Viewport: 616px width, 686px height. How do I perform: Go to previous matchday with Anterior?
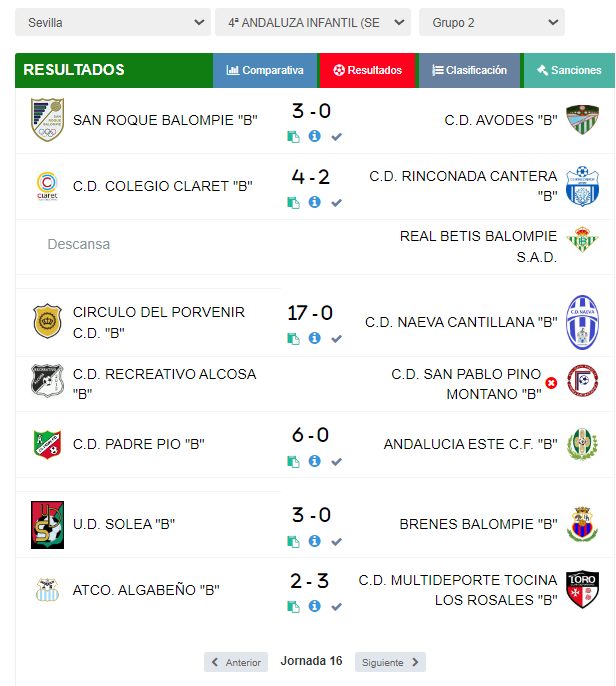click(236, 662)
